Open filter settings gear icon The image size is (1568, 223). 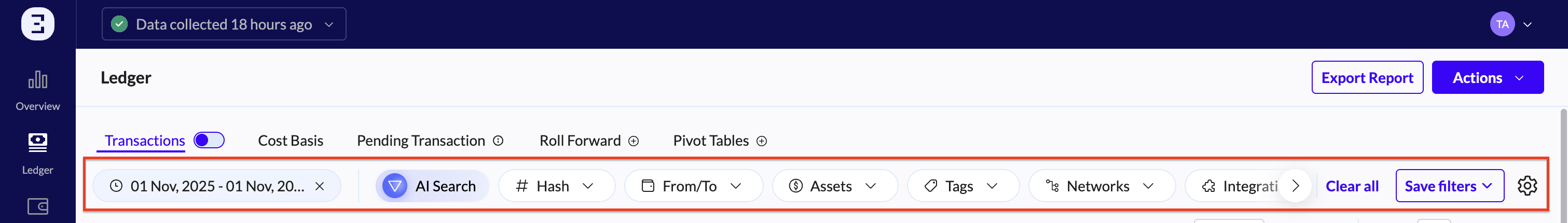pos(1526,186)
